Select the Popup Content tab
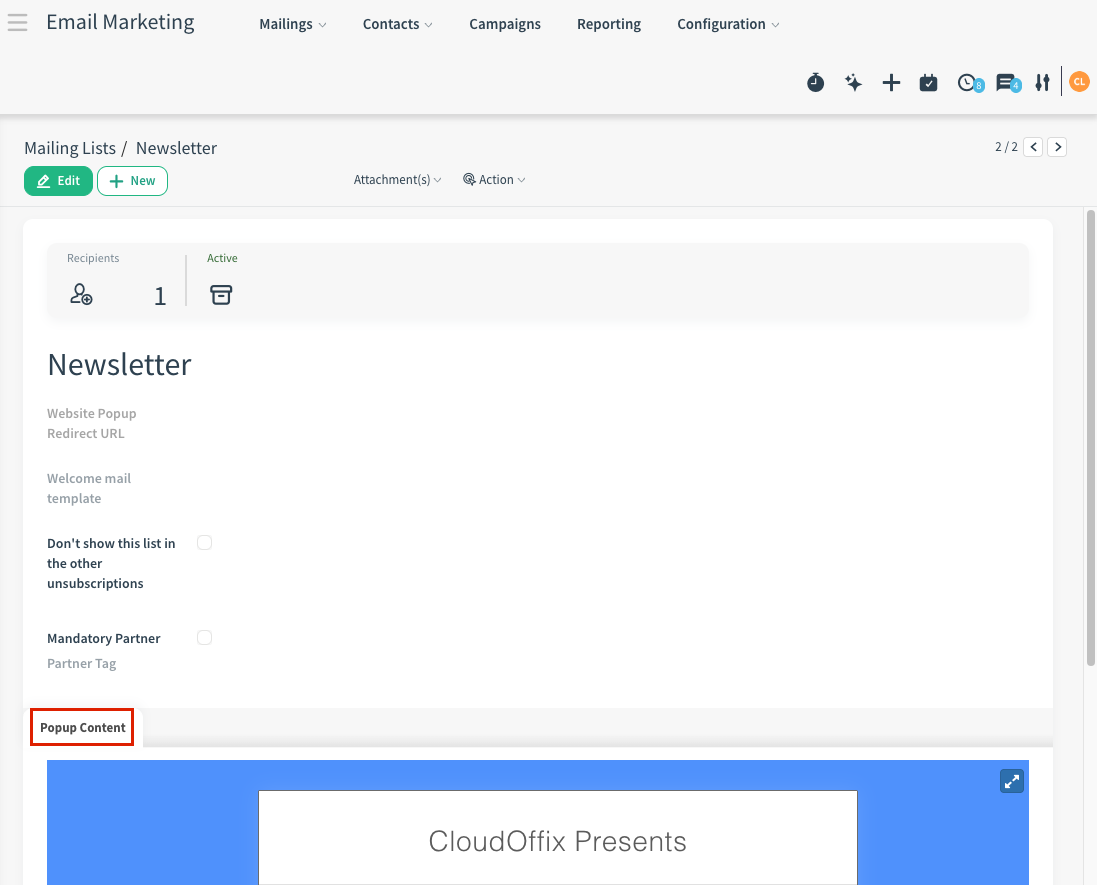 (83, 728)
